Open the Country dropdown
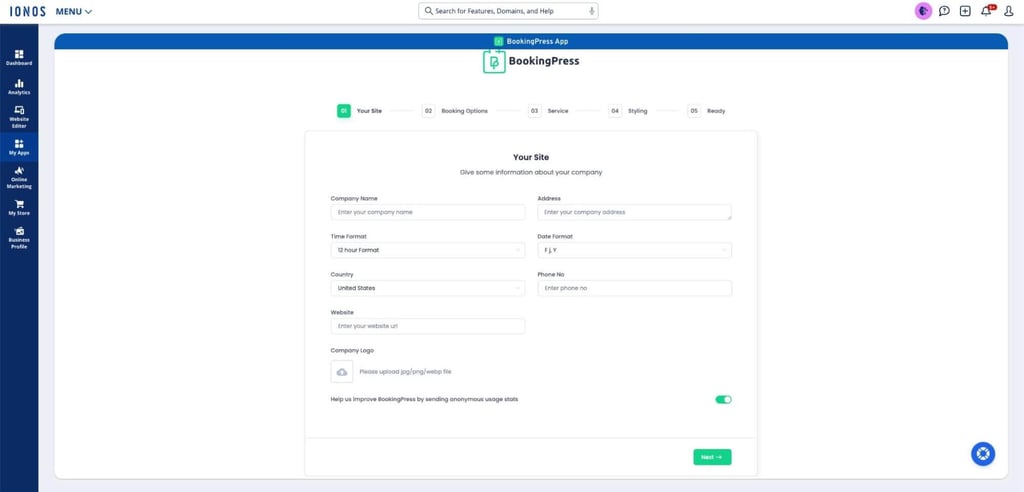 [x=428, y=288]
